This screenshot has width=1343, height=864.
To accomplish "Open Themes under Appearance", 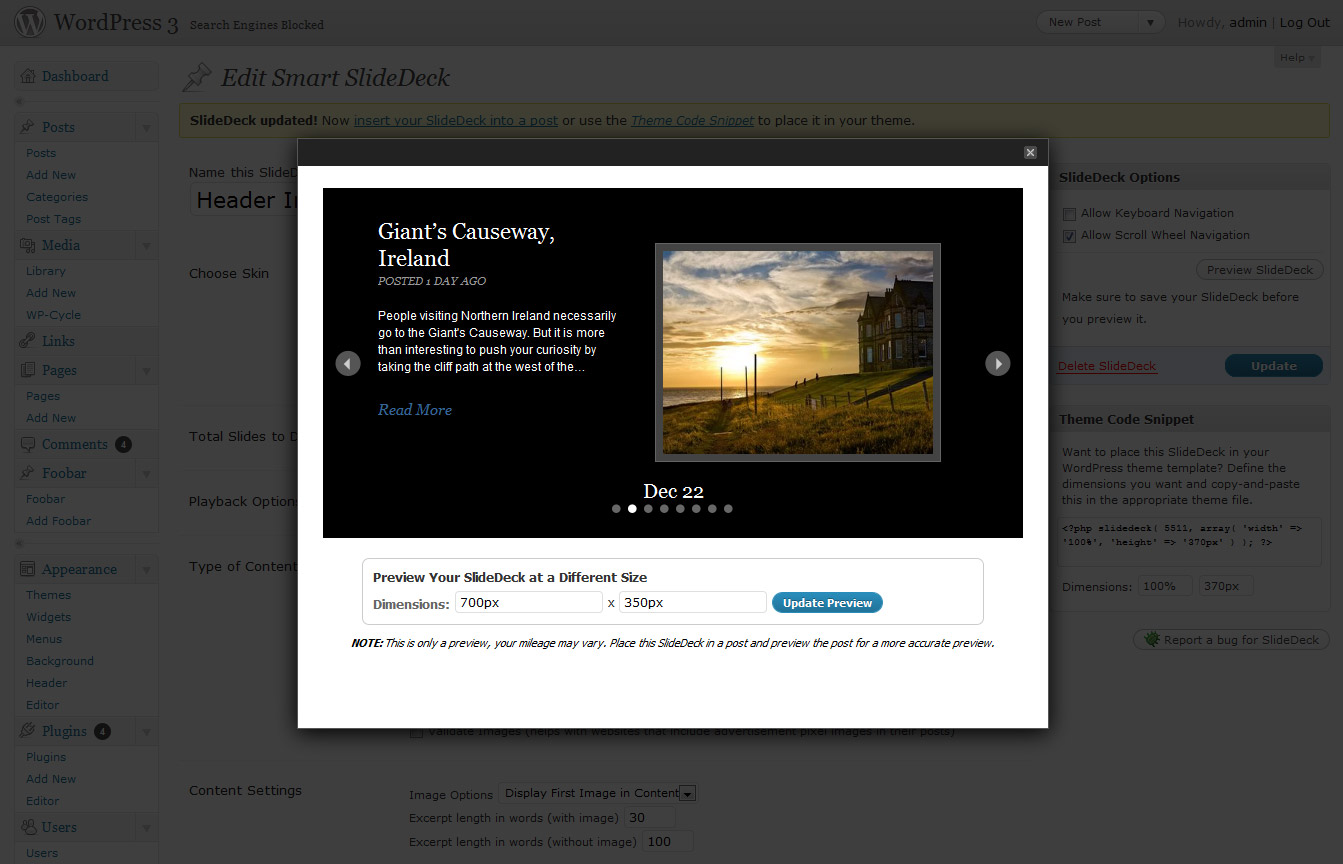I will [x=48, y=595].
